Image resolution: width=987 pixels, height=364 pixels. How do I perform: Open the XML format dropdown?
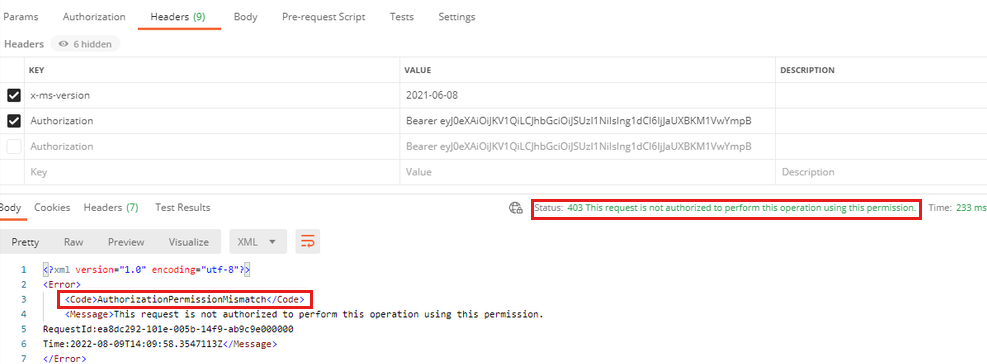pos(258,242)
